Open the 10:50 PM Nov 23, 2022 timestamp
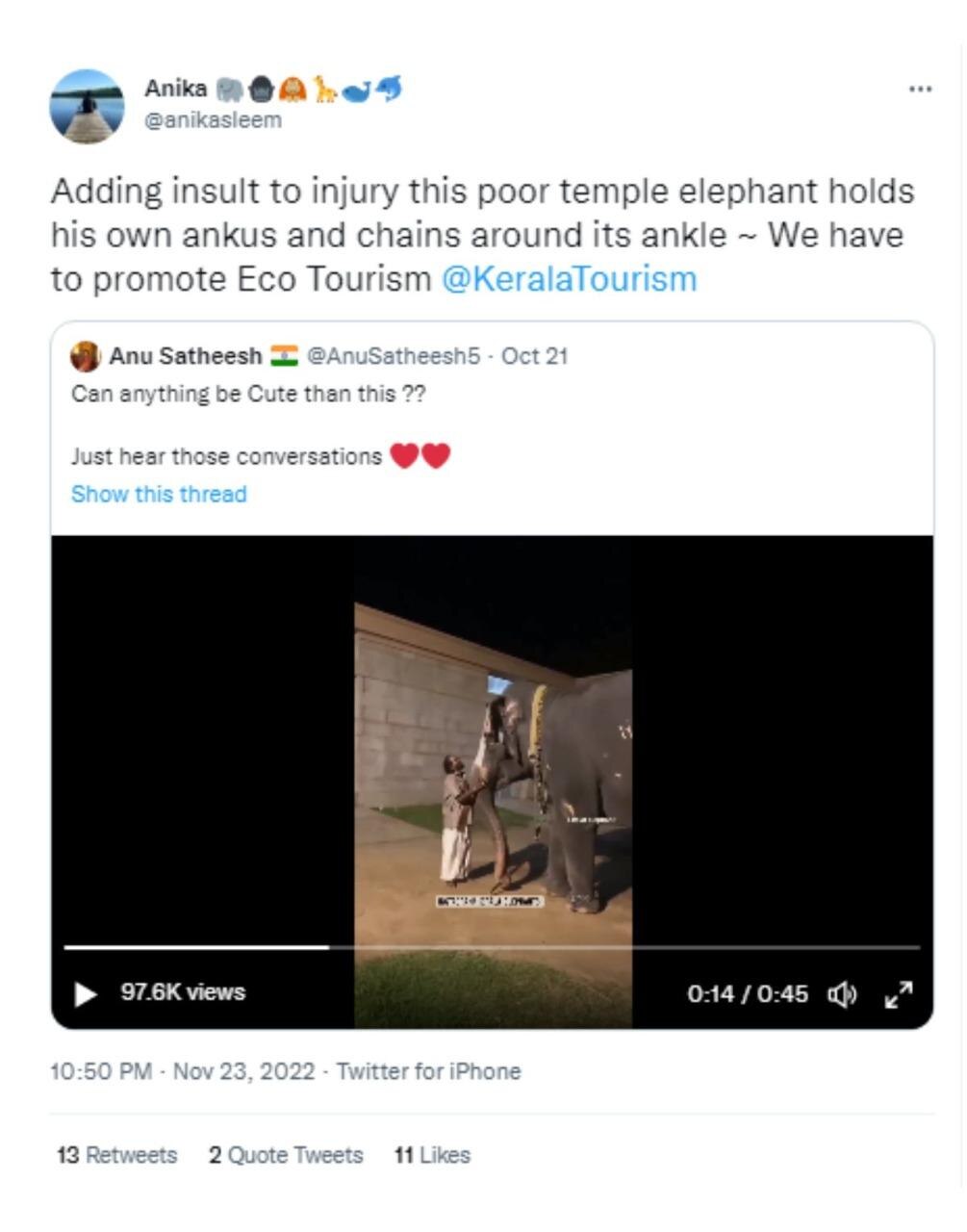 click(x=182, y=1071)
